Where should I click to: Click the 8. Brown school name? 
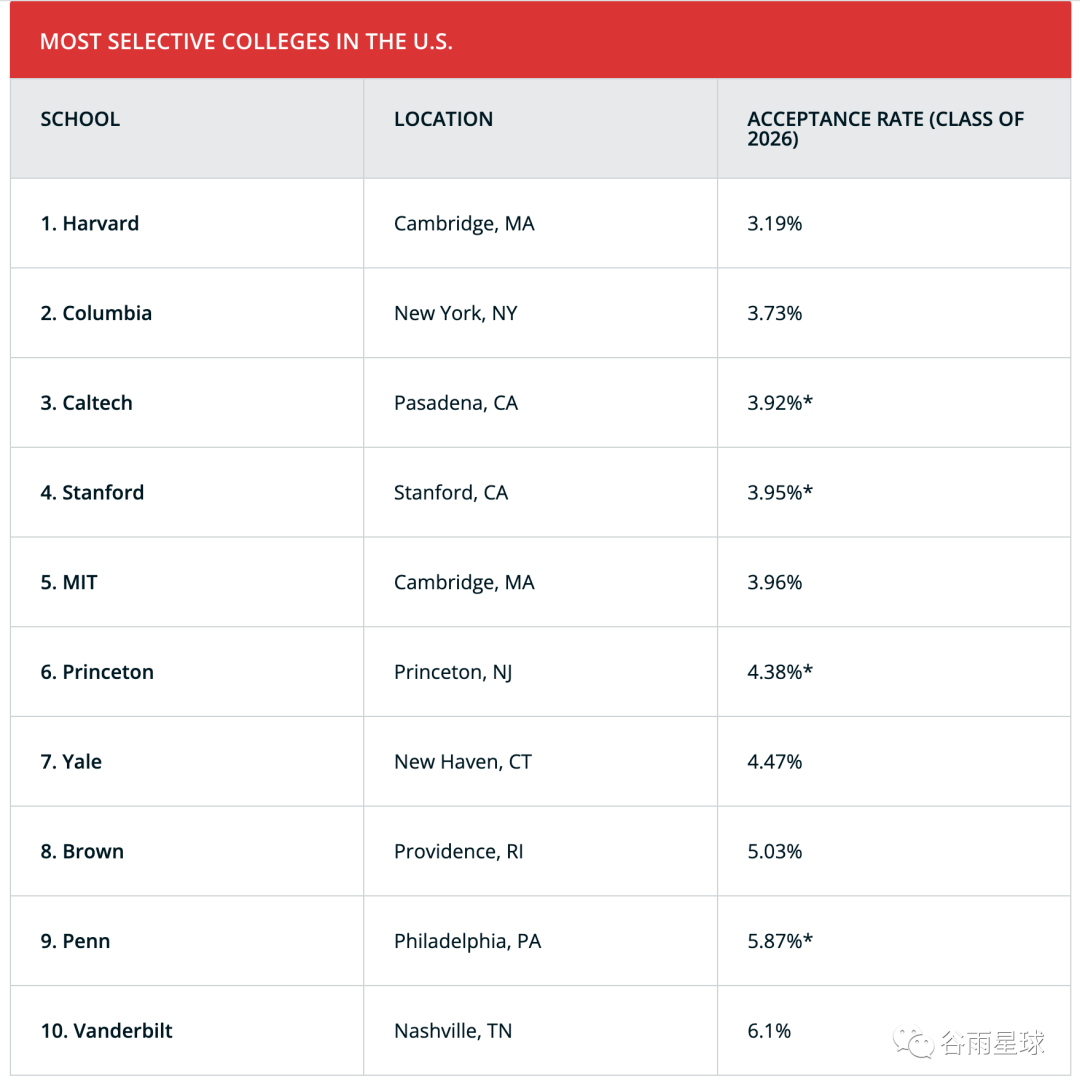coord(82,851)
